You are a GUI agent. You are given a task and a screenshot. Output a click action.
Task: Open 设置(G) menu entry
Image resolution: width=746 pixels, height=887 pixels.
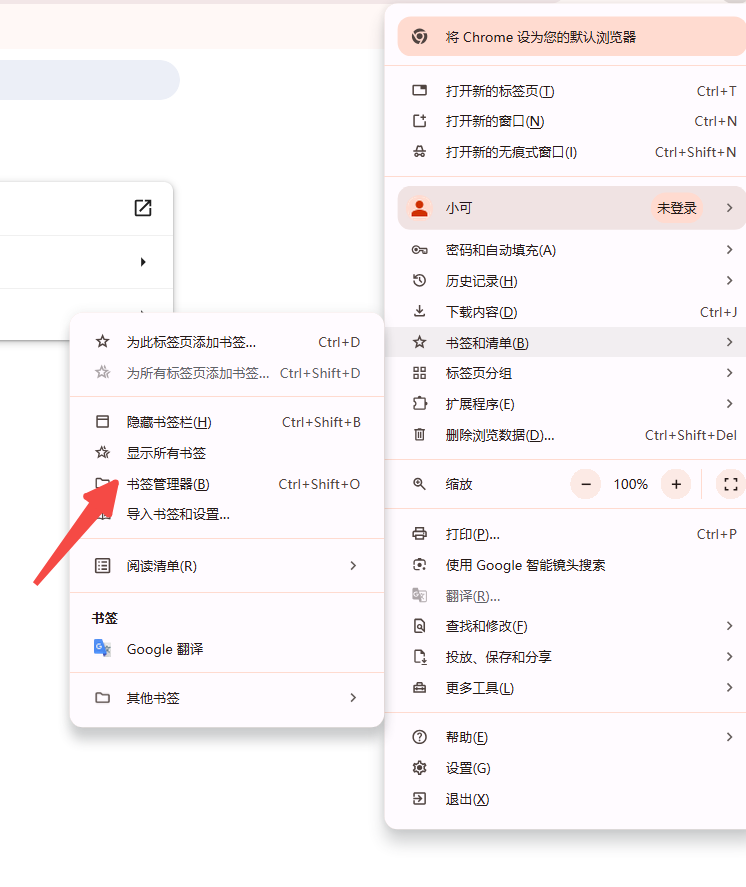(x=566, y=768)
